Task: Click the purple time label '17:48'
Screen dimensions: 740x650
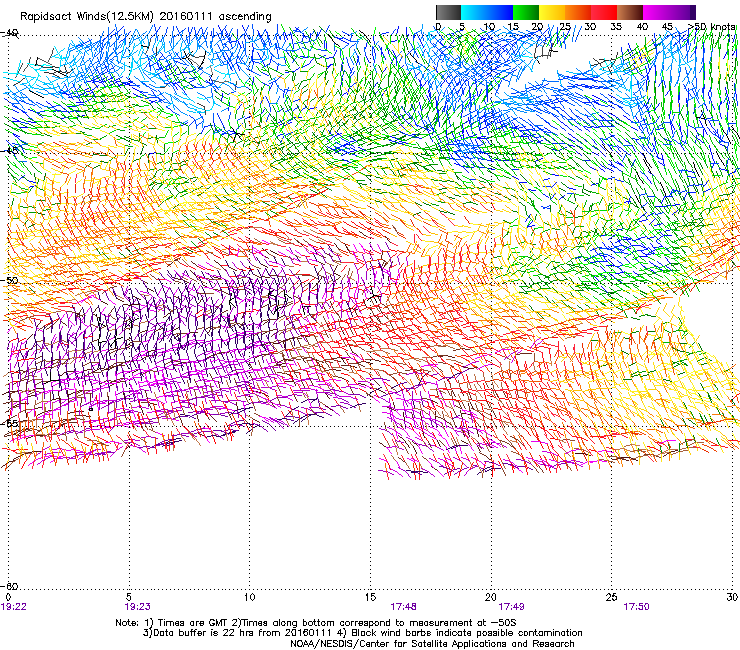Action: [404, 607]
